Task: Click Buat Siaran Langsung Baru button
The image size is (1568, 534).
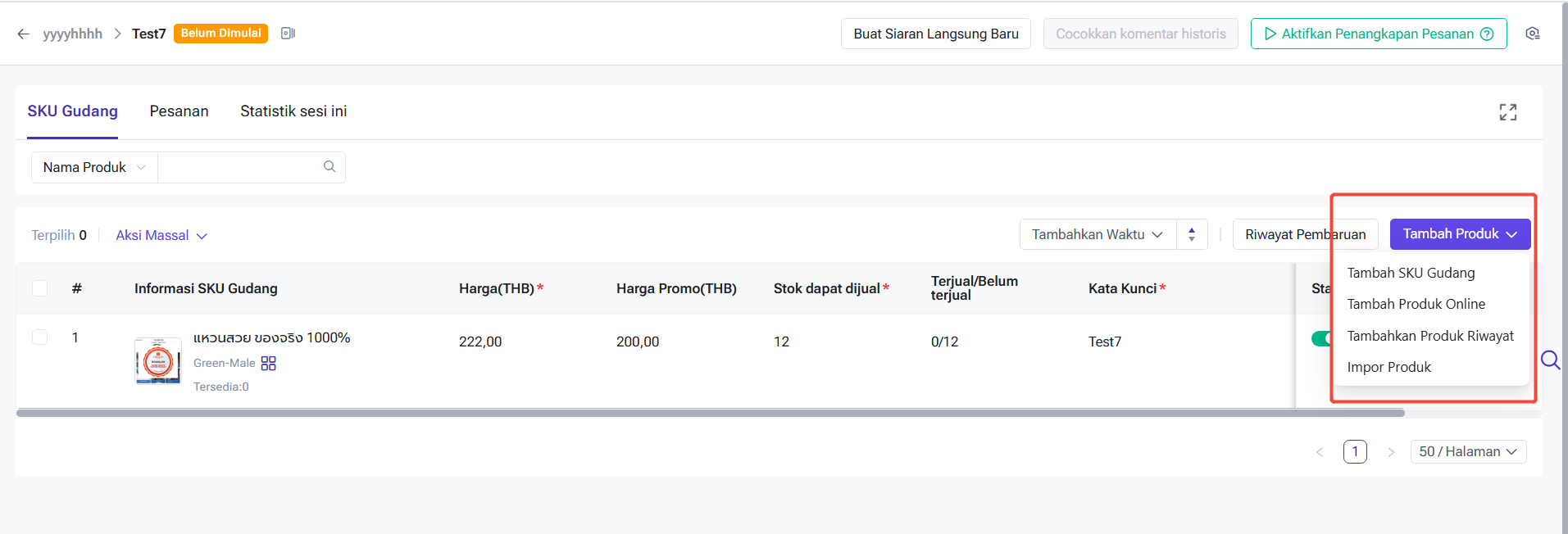Action: 936,34
